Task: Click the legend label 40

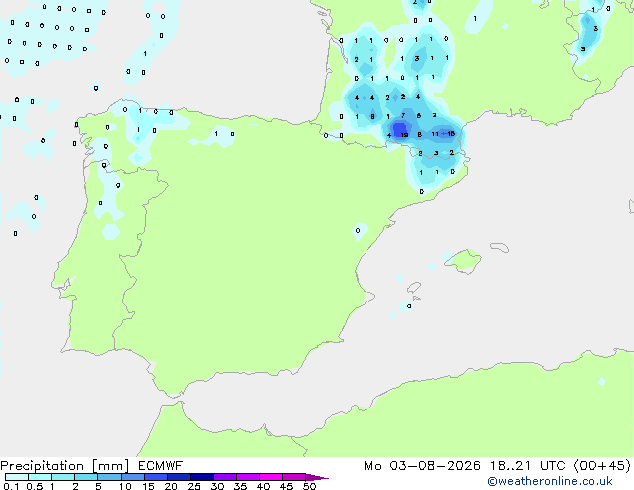Action: [263, 486]
